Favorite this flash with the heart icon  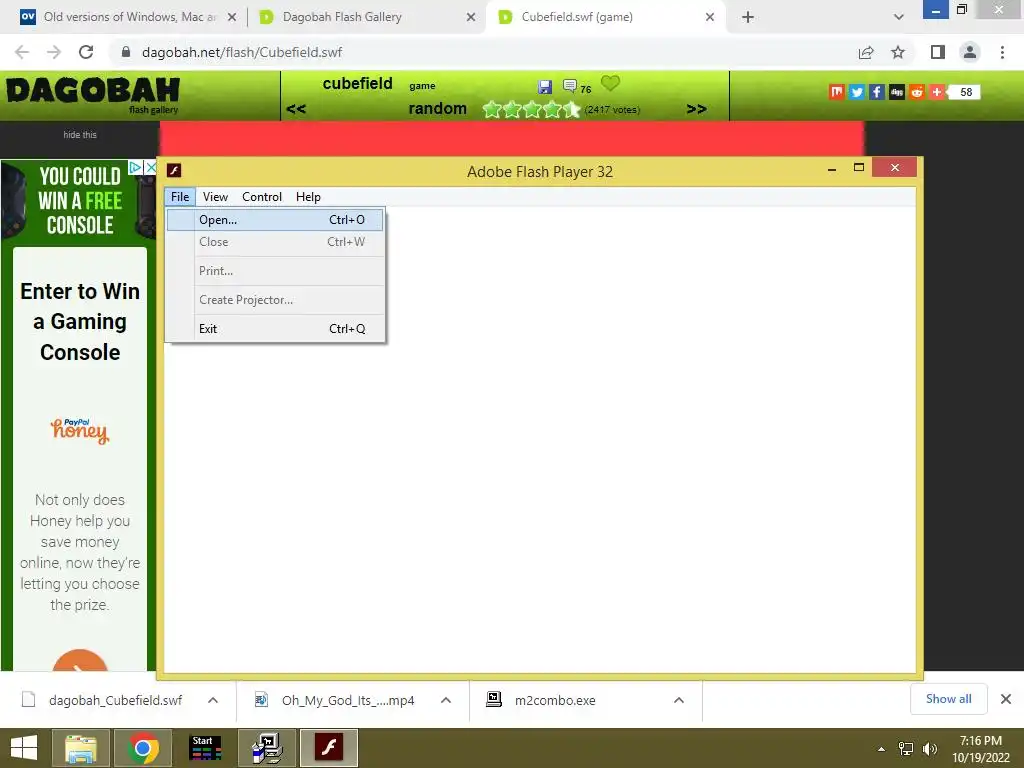[x=610, y=83]
